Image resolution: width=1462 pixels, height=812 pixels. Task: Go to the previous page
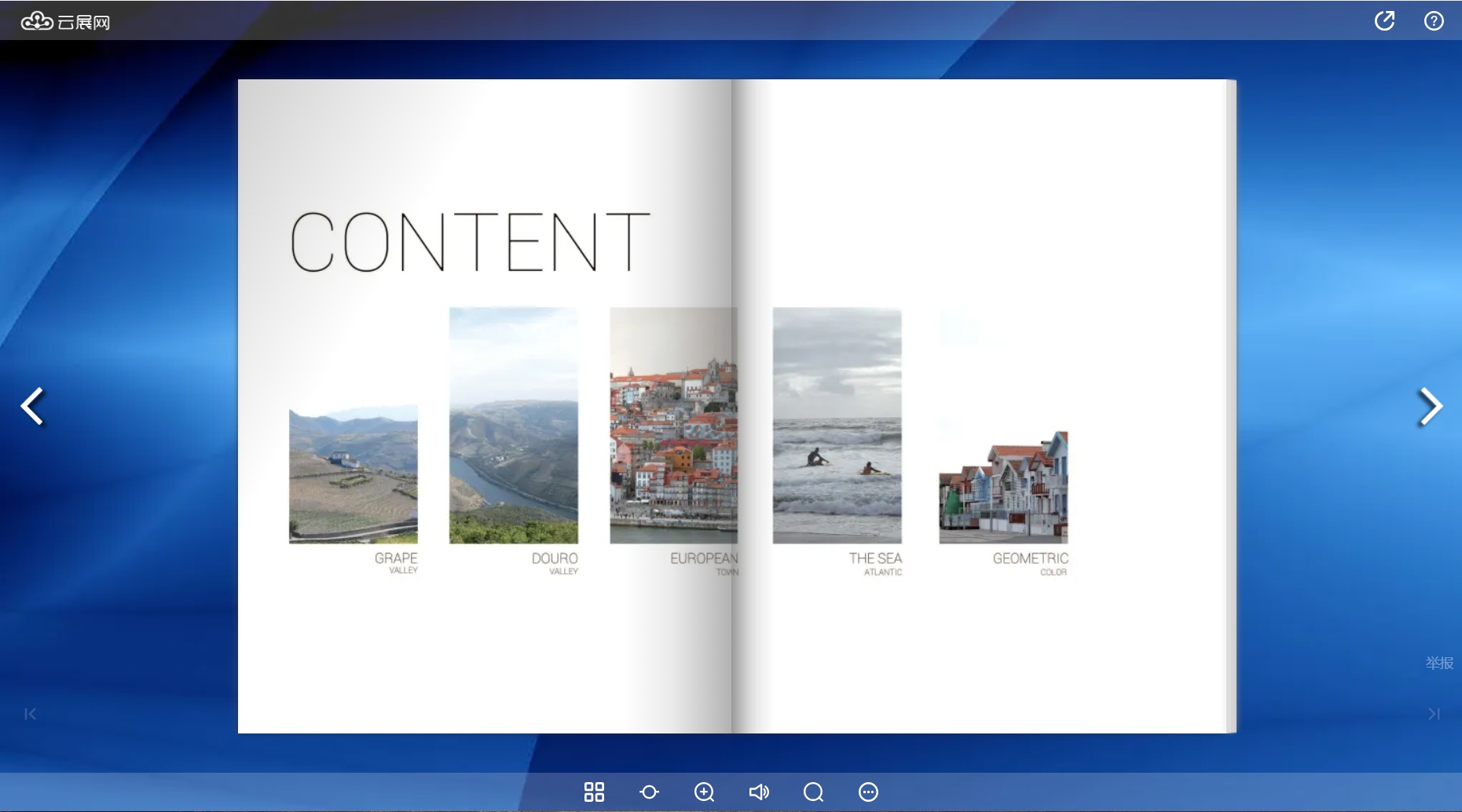click(x=32, y=407)
